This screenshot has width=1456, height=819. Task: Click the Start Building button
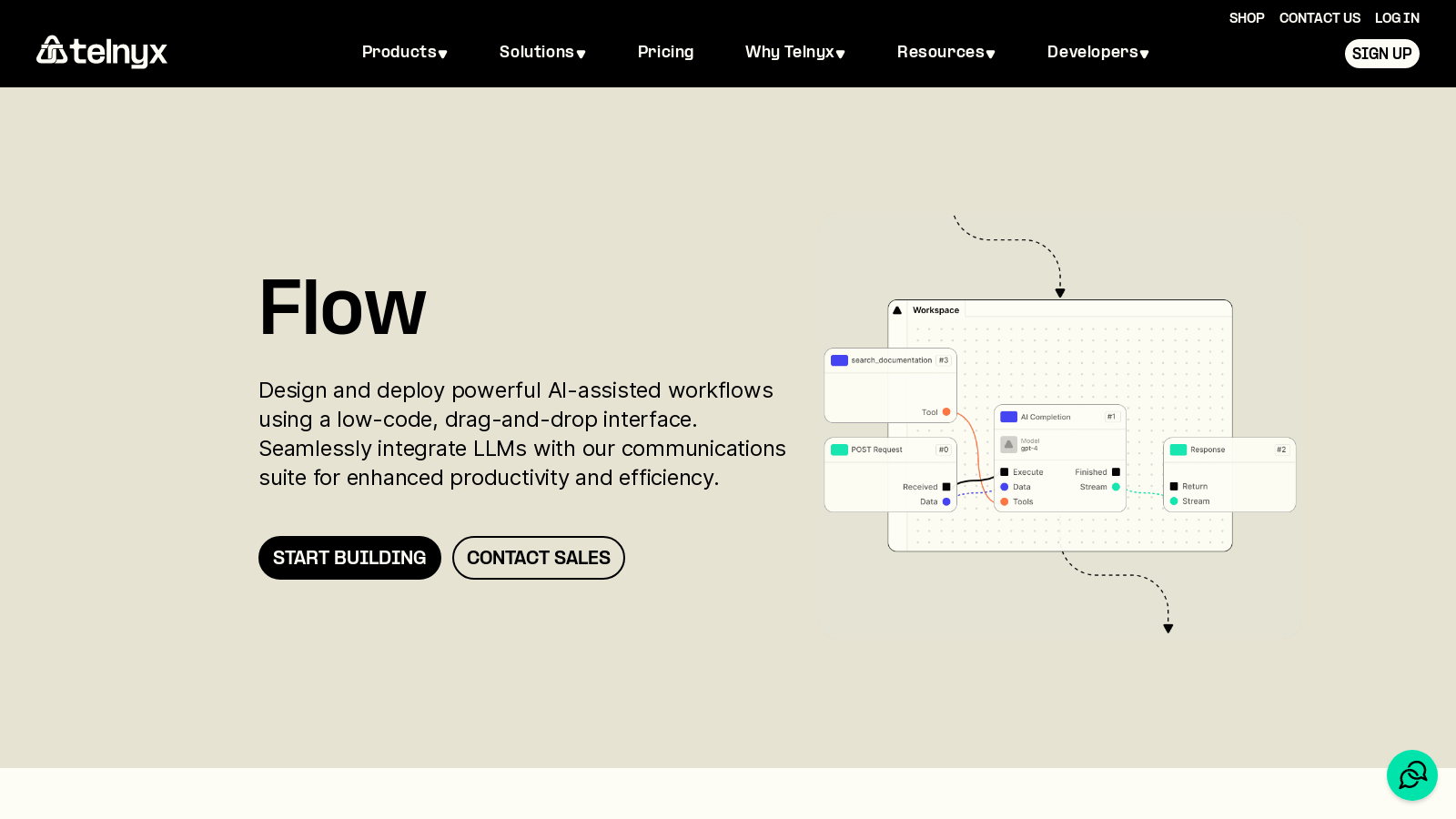[349, 558]
